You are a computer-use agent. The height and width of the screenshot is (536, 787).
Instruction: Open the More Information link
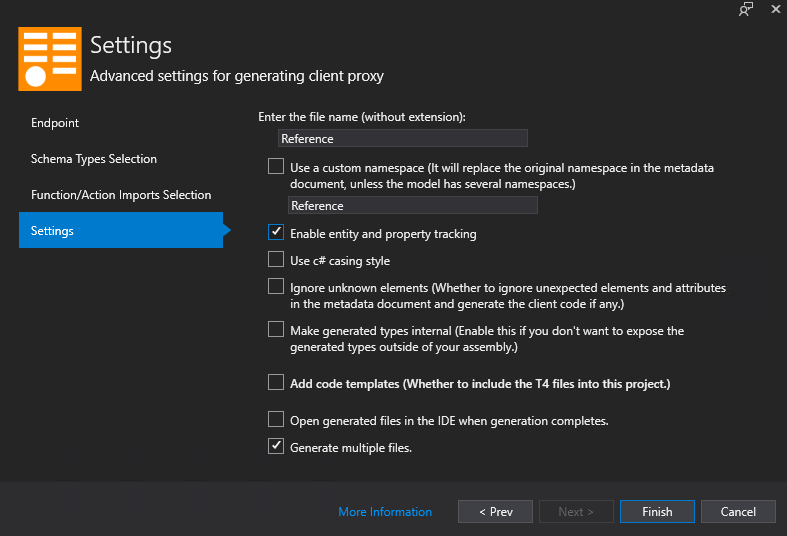[385, 512]
